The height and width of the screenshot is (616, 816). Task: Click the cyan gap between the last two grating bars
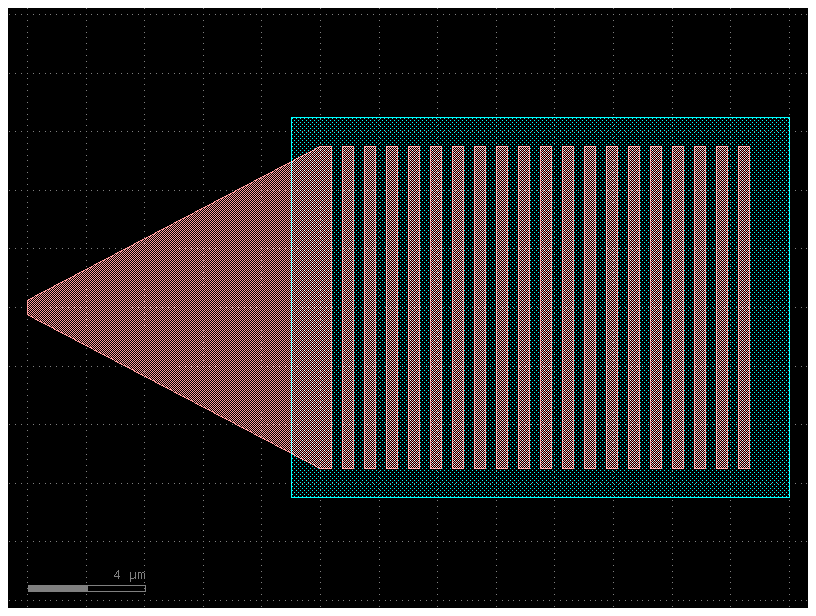pos(733,307)
